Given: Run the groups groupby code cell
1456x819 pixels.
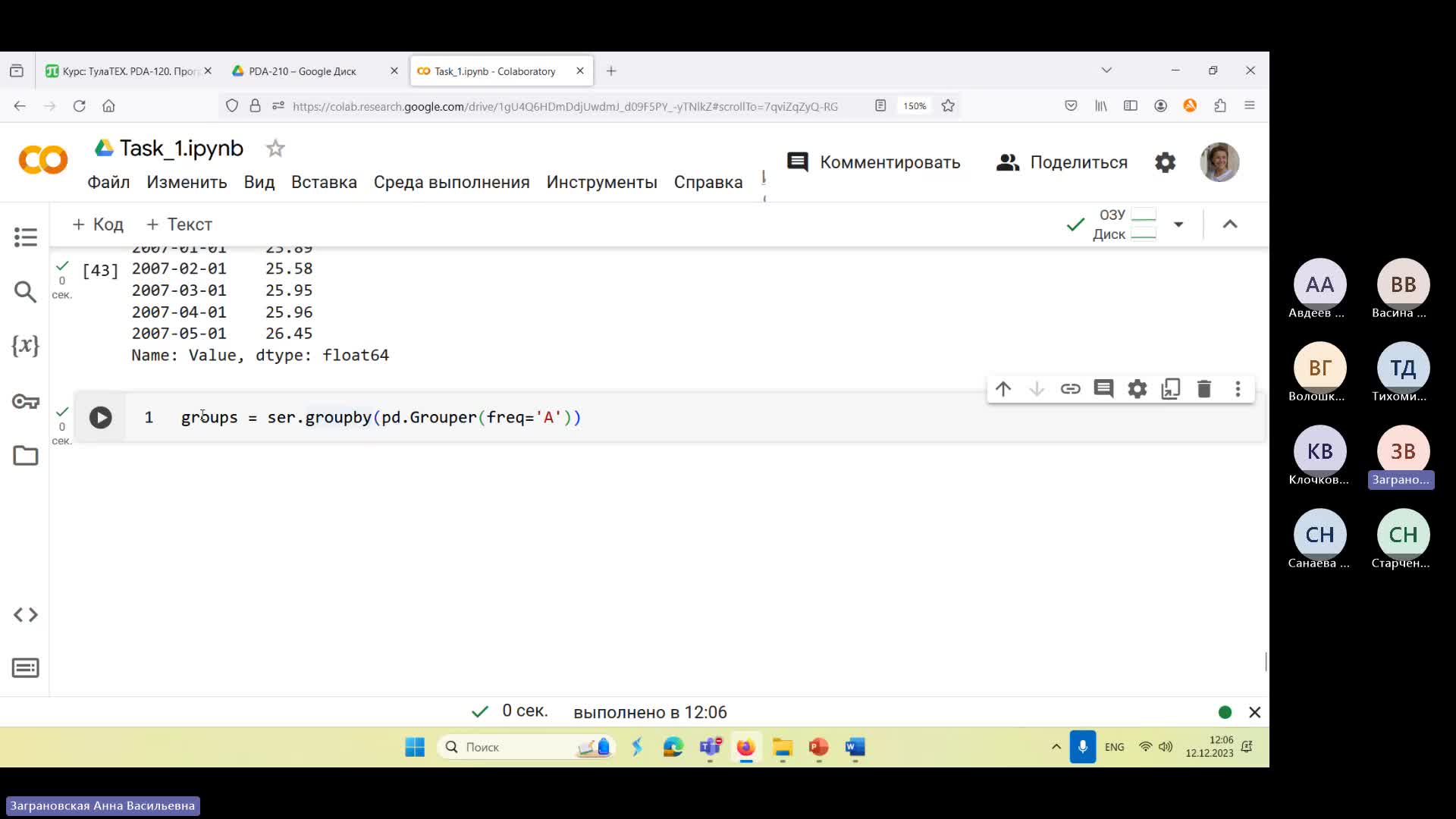Looking at the screenshot, I should coord(100,418).
